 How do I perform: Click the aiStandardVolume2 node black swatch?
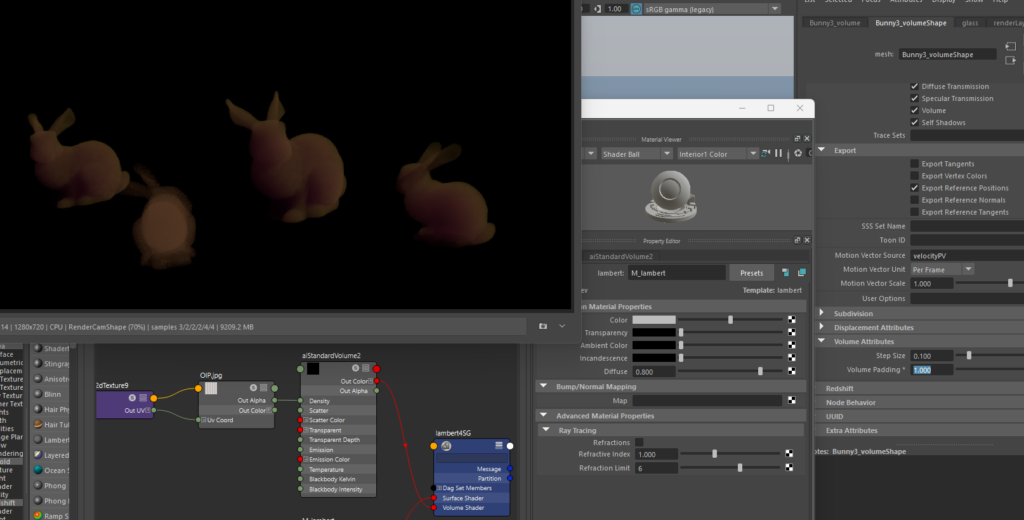pyautogui.click(x=313, y=368)
